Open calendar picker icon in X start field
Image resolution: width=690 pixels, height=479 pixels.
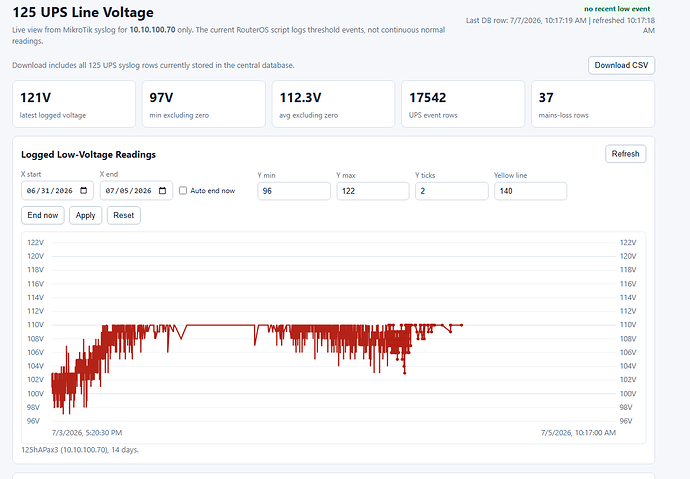click(x=84, y=190)
